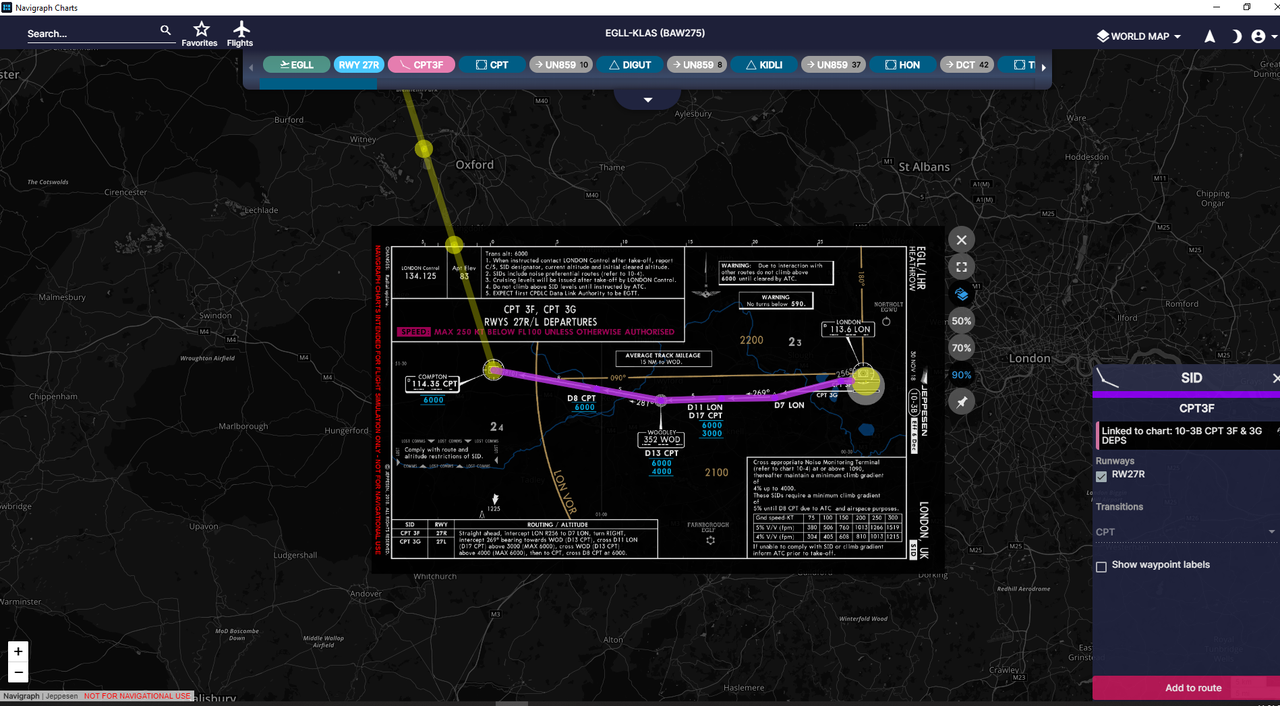
Task: Select the DCT 42 route chip
Action: pos(965,65)
